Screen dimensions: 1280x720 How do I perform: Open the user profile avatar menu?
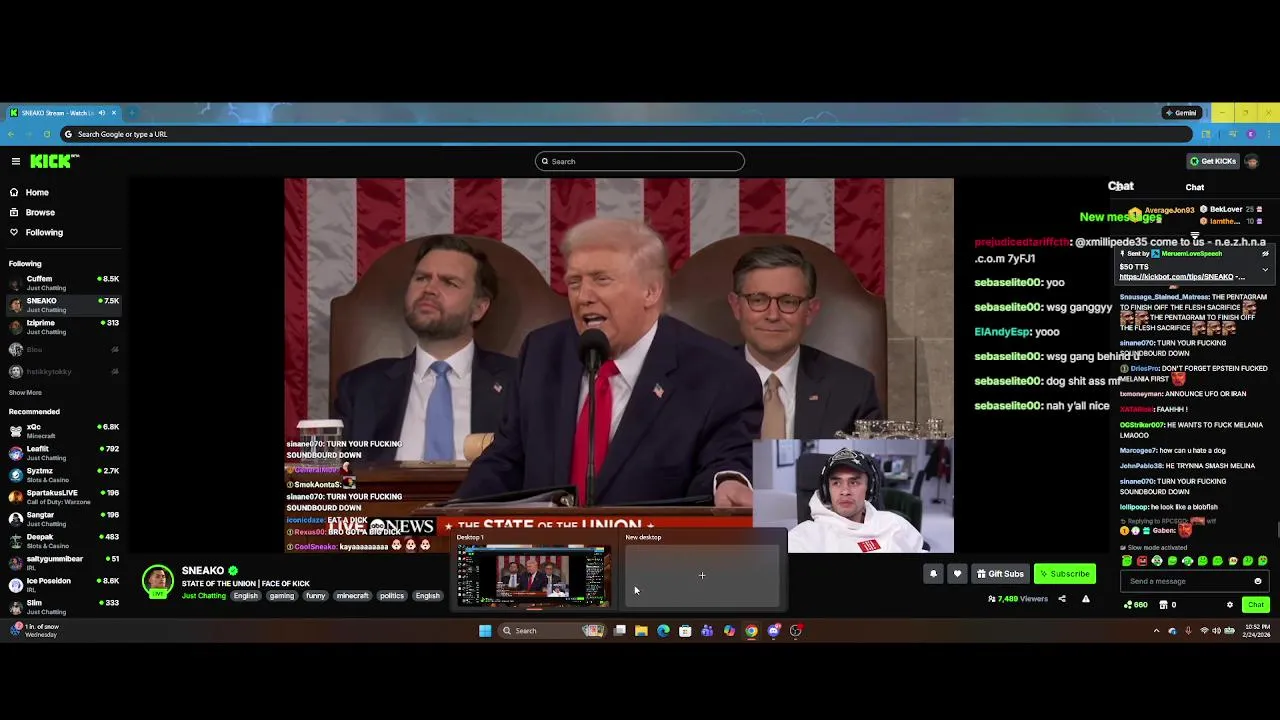(1252, 161)
